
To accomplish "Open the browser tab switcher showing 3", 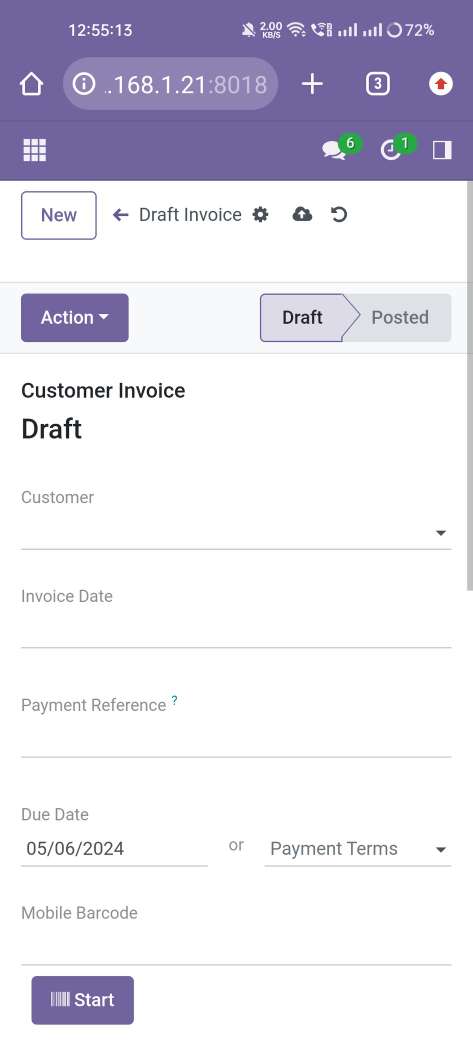I will (377, 84).
